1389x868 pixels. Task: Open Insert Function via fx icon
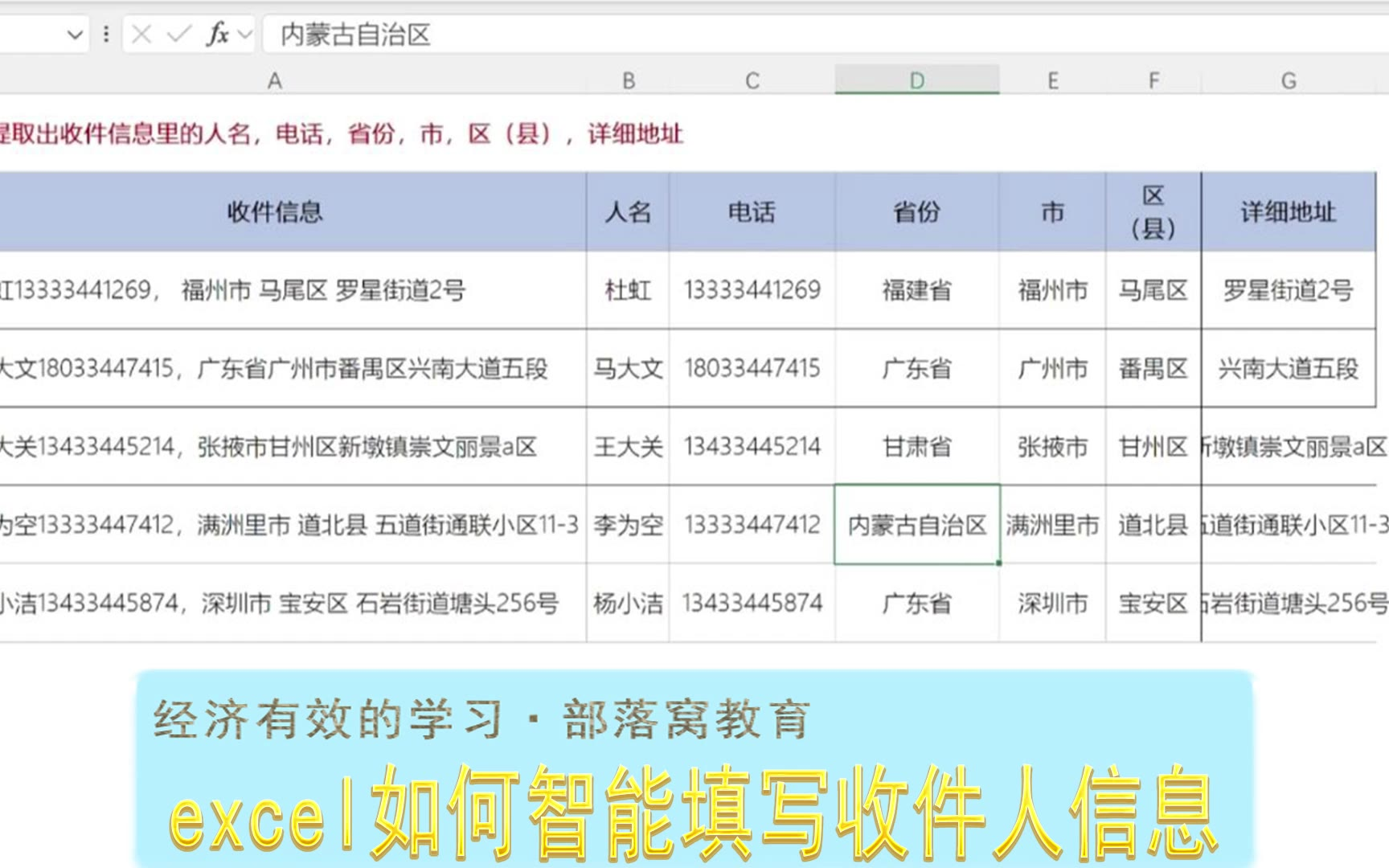[x=217, y=35]
